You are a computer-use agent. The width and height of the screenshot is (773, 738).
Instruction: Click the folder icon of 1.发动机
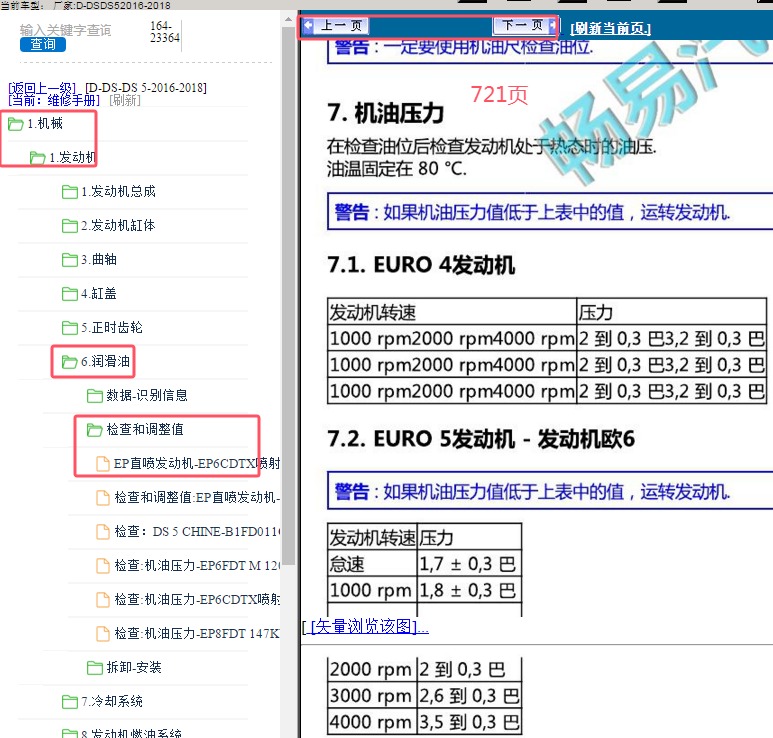(x=37, y=158)
